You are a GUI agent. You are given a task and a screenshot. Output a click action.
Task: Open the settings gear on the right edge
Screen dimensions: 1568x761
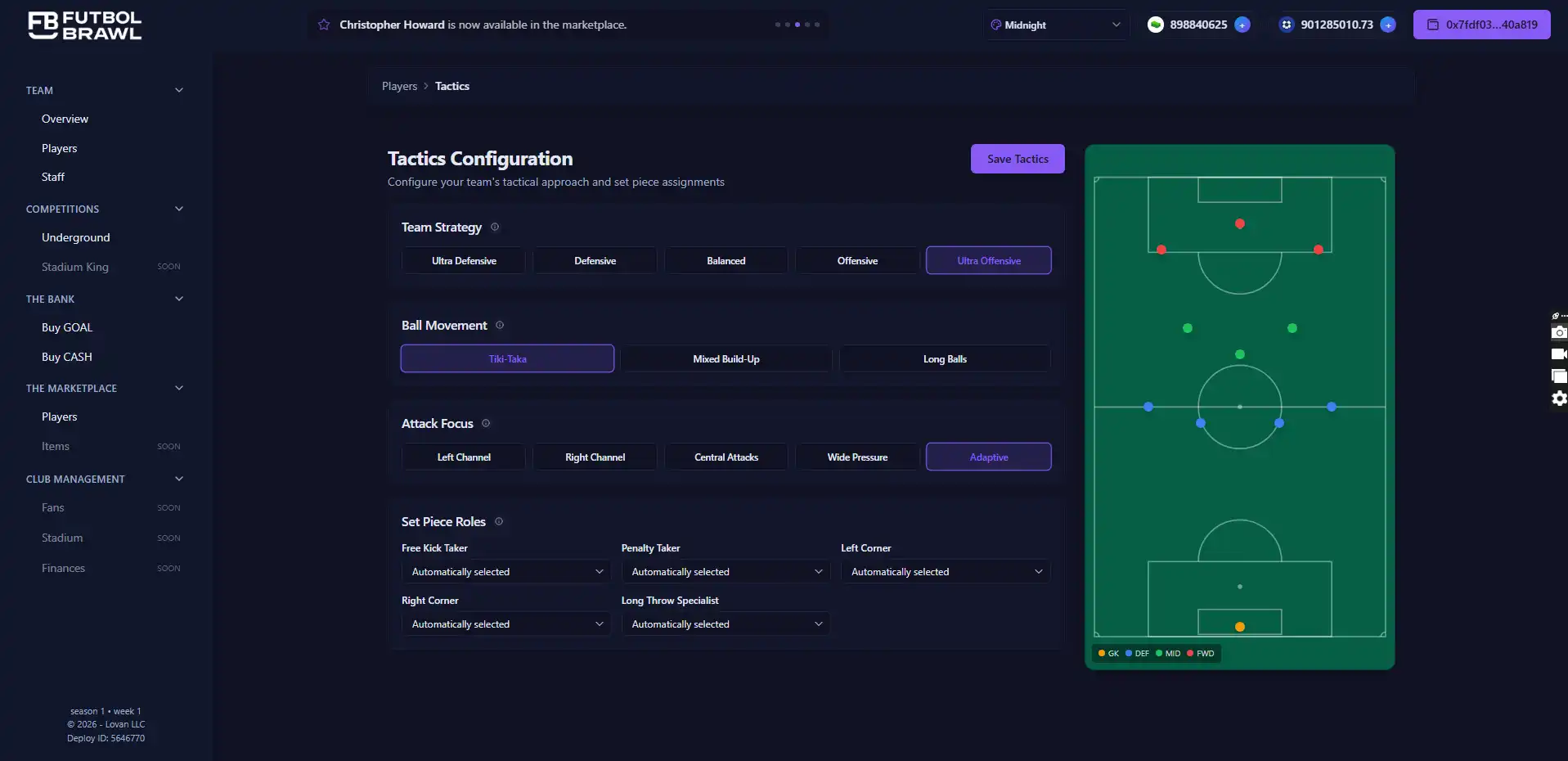(x=1559, y=399)
